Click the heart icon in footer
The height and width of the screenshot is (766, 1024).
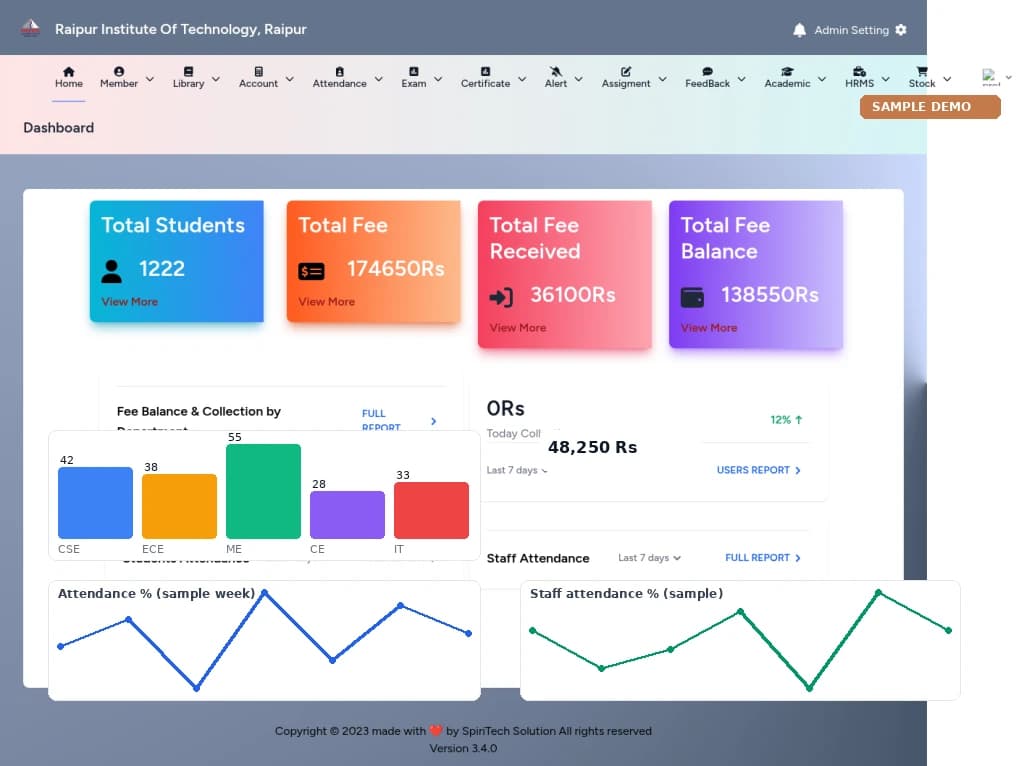[x=436, y=731]
